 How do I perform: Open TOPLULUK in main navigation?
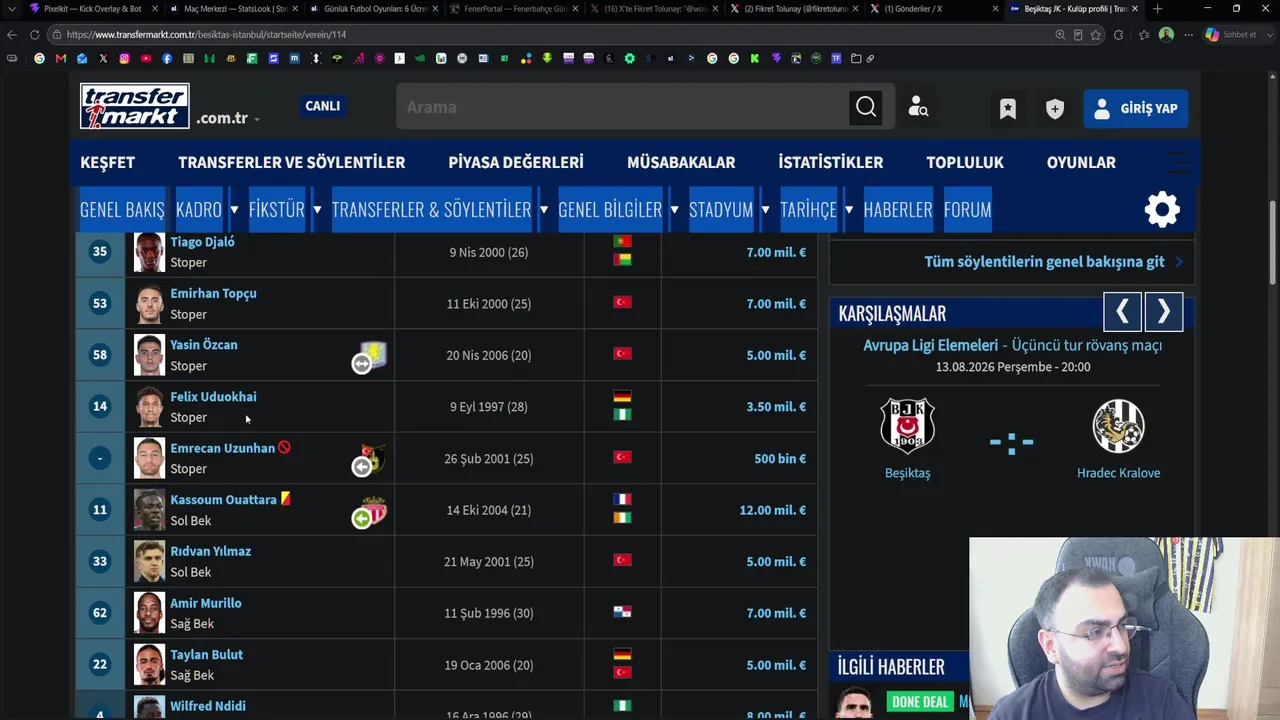coord(965,162)
